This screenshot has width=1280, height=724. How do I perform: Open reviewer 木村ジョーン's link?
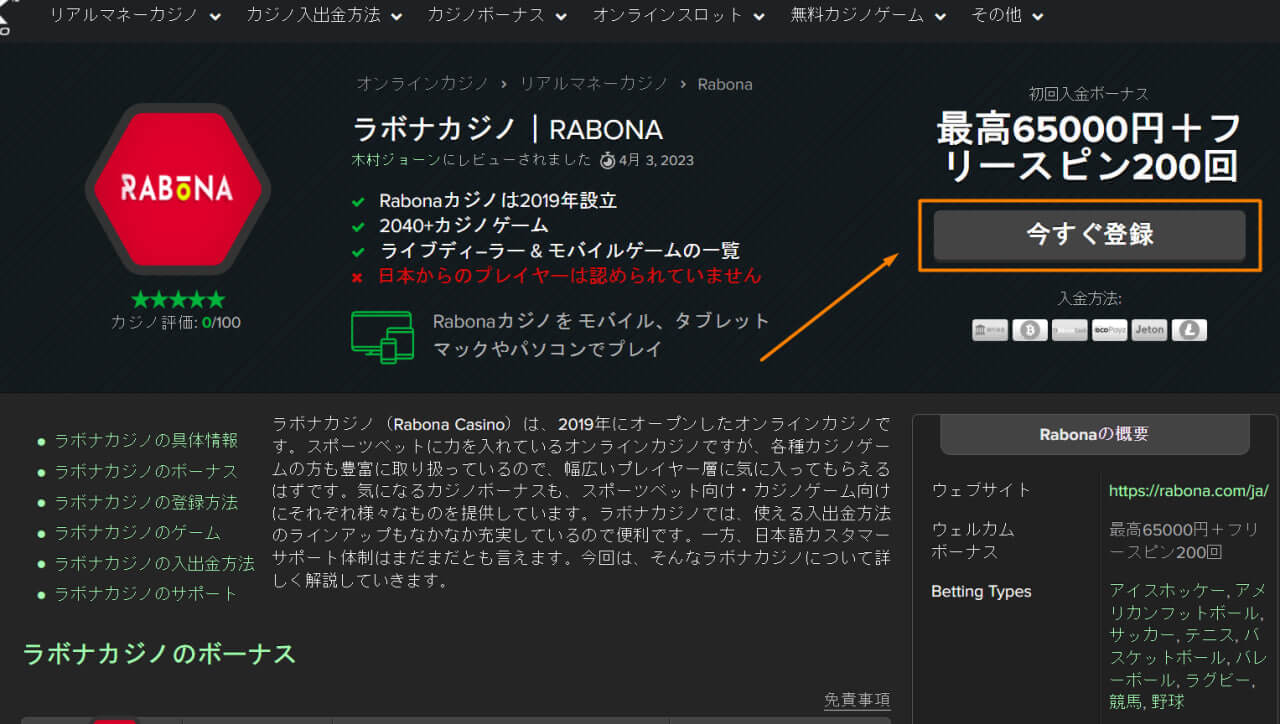pyautogui.click(x=397, y=160)
